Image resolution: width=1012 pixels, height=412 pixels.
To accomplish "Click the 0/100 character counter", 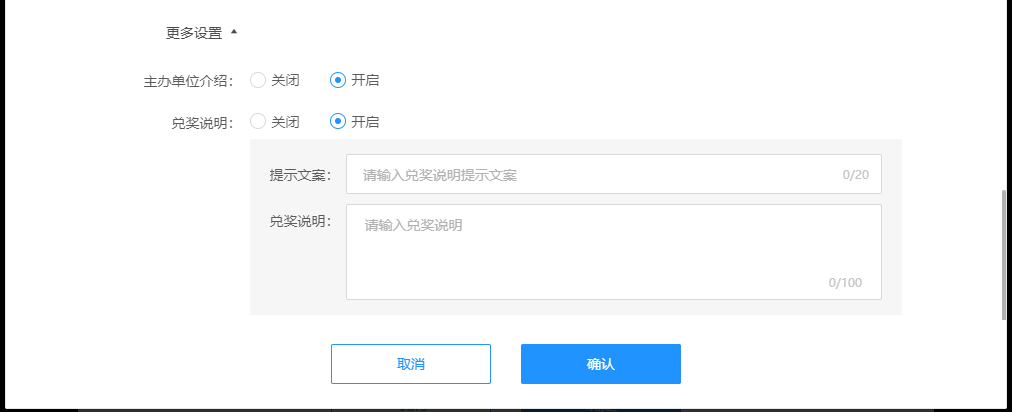I will pos(845,283).
